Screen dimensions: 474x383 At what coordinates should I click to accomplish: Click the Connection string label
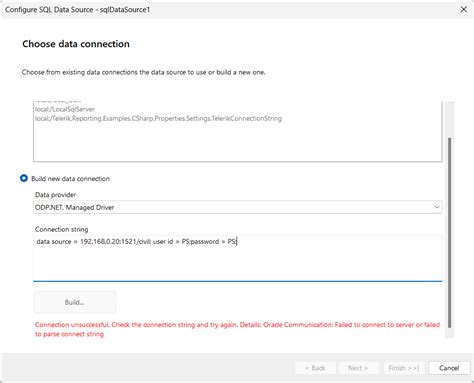point(62,229)
